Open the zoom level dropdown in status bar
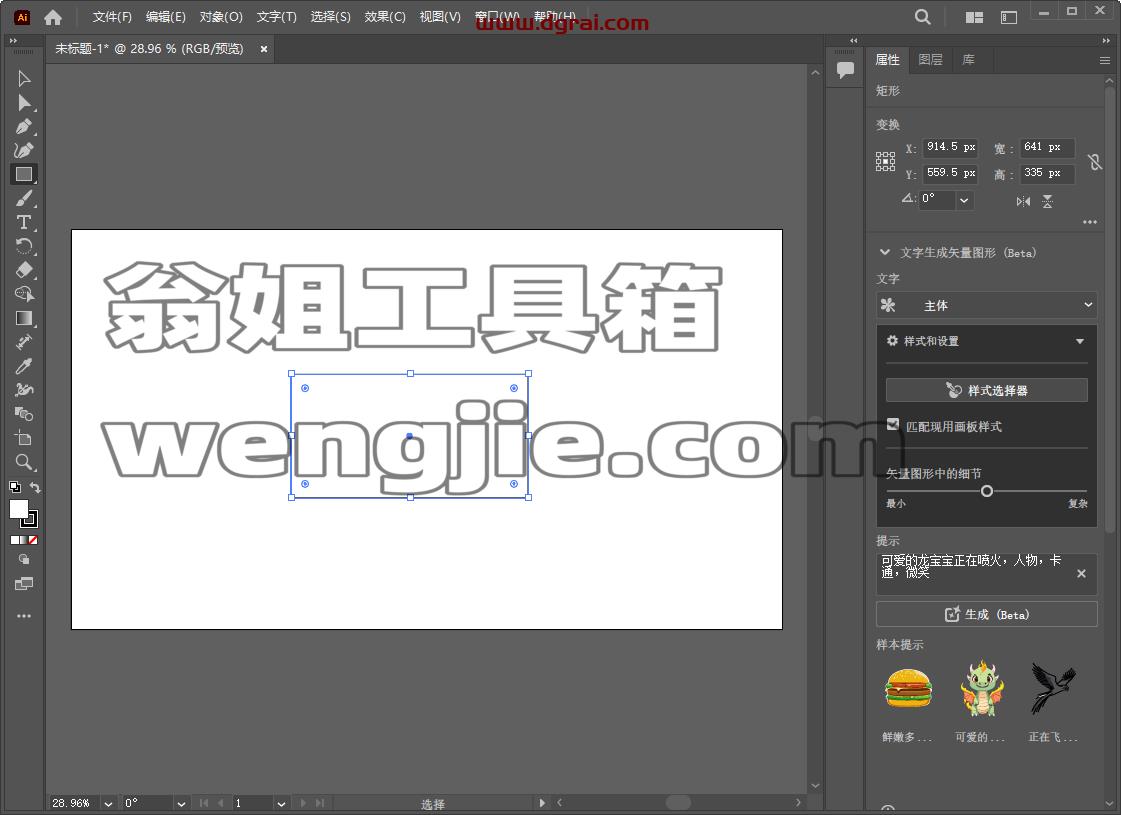 pos(108,804)
